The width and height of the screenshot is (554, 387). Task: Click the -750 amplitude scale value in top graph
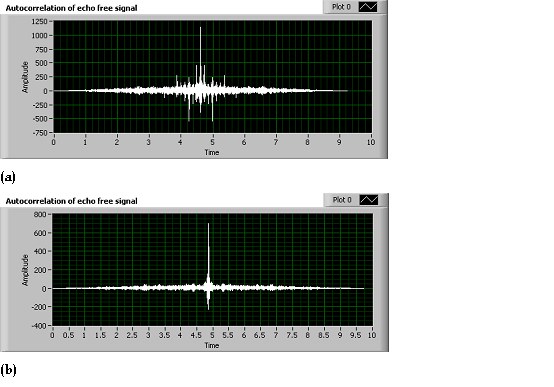pos(40,133)
